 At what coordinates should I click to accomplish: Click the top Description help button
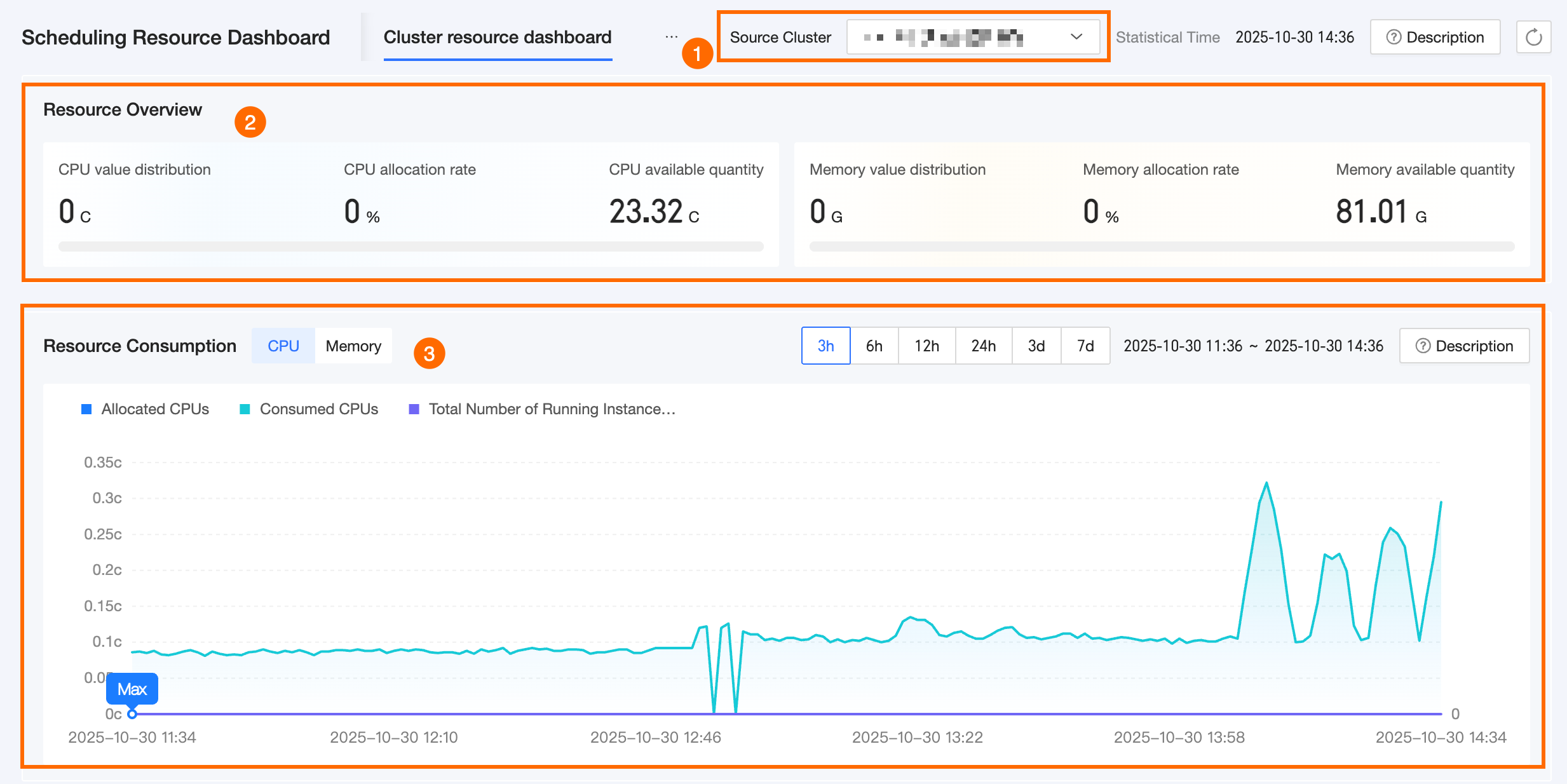coord(1435,37)
